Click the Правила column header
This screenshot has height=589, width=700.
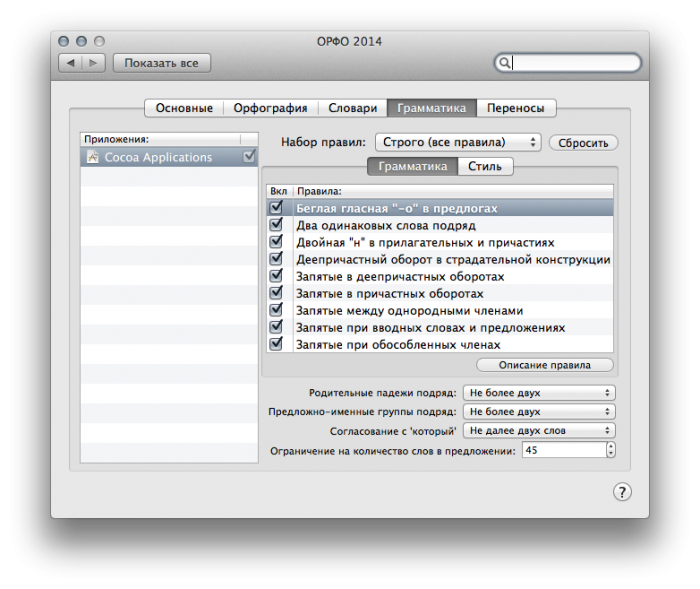tap(453, 191)
